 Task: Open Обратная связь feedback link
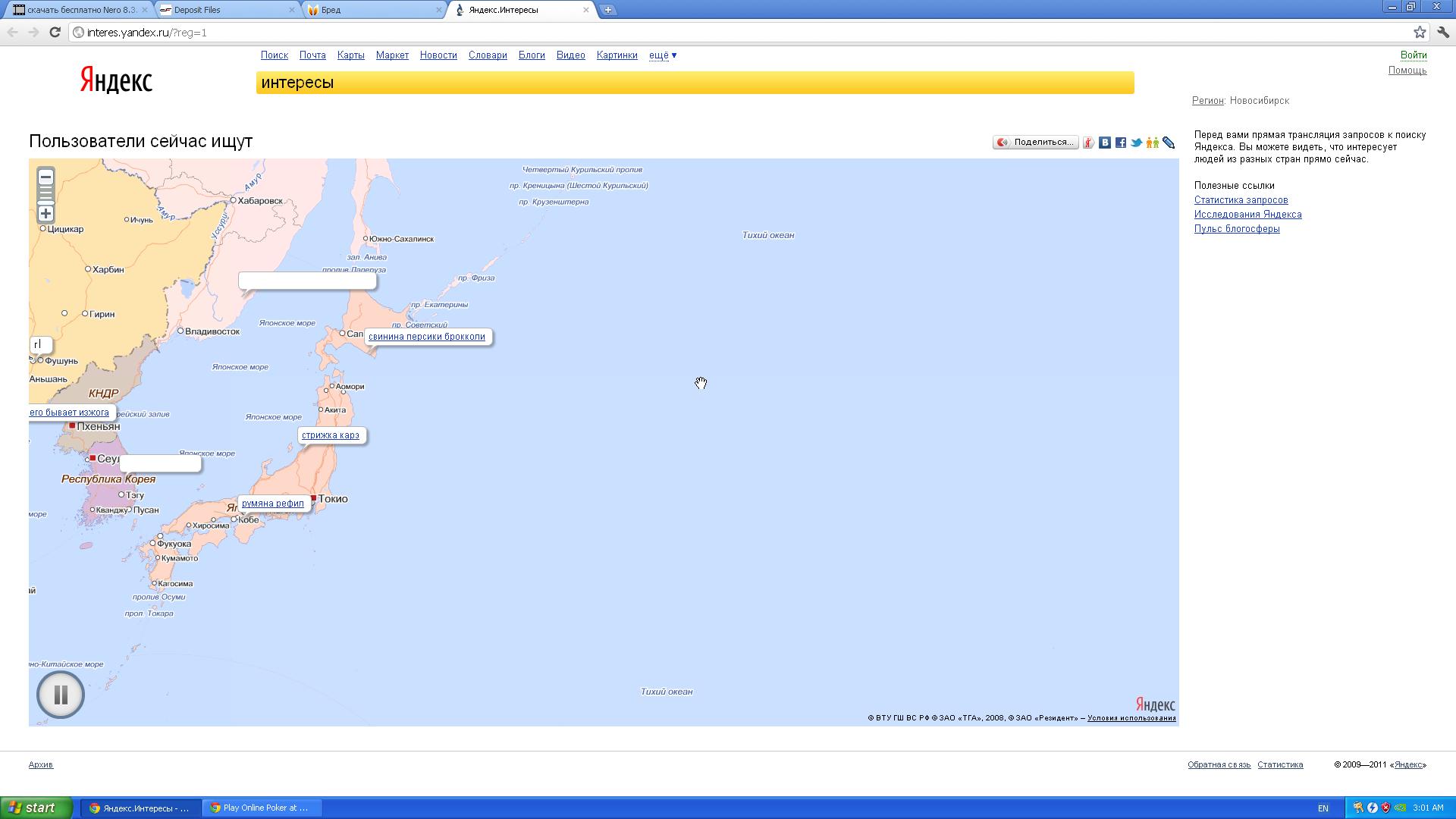pyautogui.click(x=1219, y=764)
